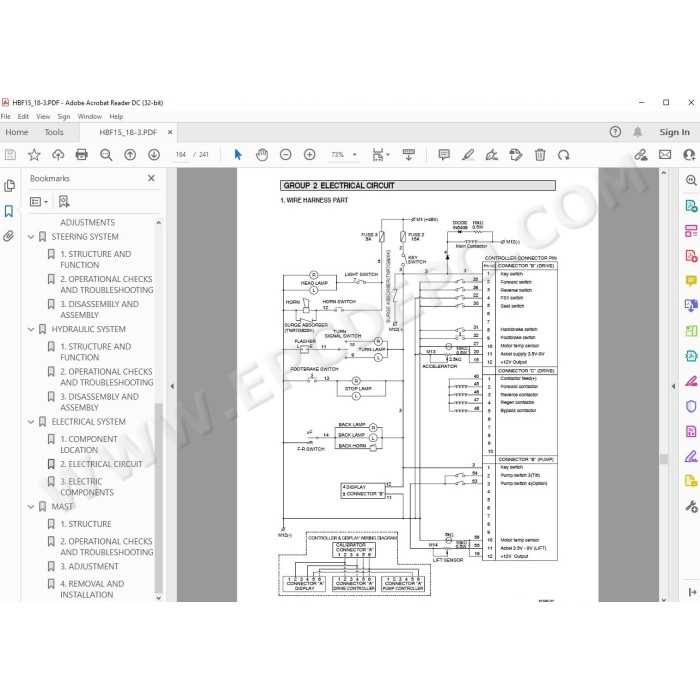Print the document with the printer icon
700x700 pixels.
pos(82,155)
